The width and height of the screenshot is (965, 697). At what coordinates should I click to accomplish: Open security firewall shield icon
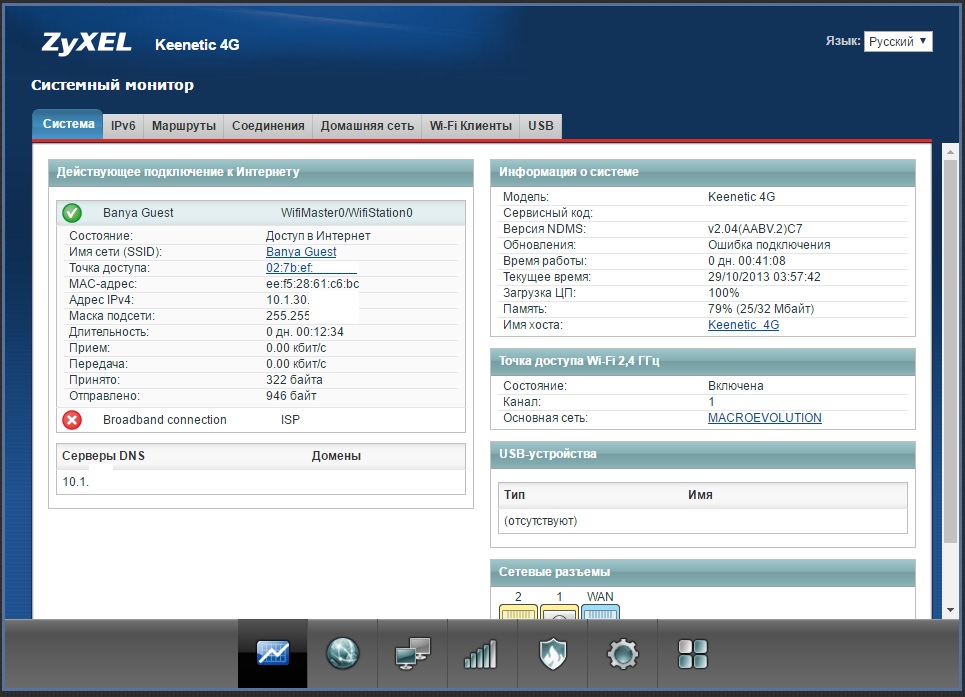click(552, 654)
